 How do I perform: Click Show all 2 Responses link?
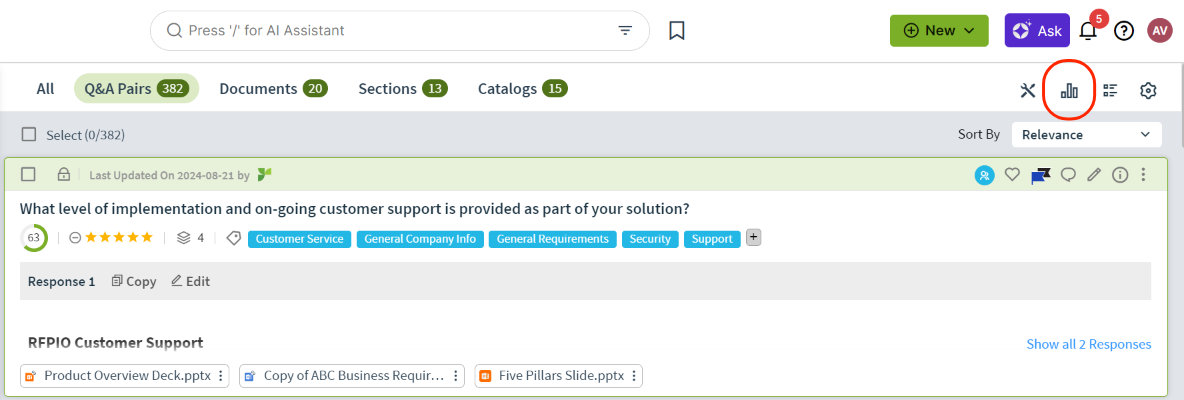click(x=1089, y=344)
